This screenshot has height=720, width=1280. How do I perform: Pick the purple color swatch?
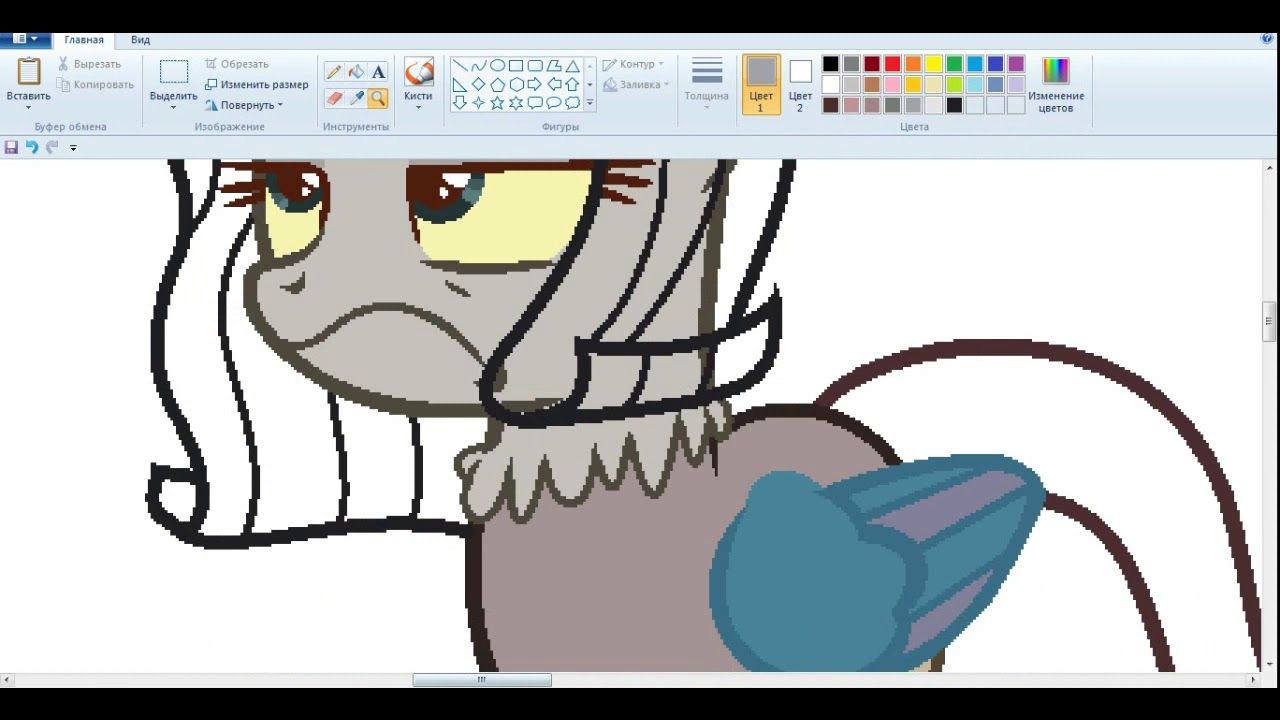[1016, 64]
